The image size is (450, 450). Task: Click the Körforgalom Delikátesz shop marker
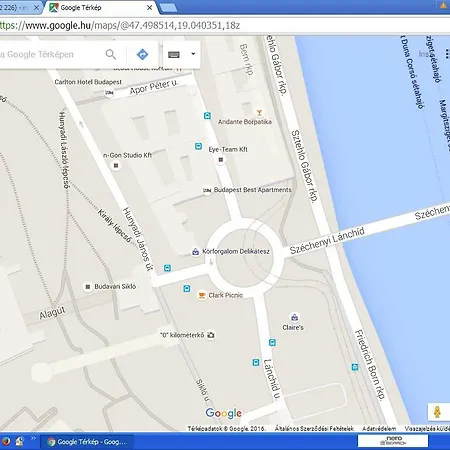coord(195,252)
